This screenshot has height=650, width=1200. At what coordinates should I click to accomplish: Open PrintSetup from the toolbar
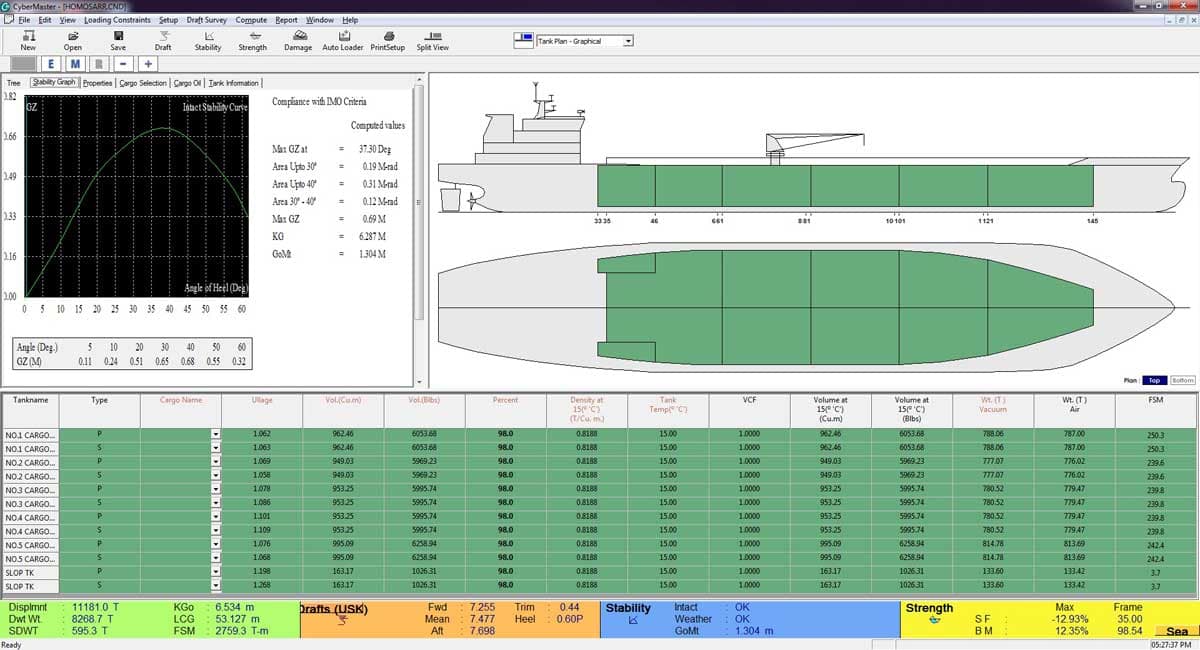tap(388, 40)
